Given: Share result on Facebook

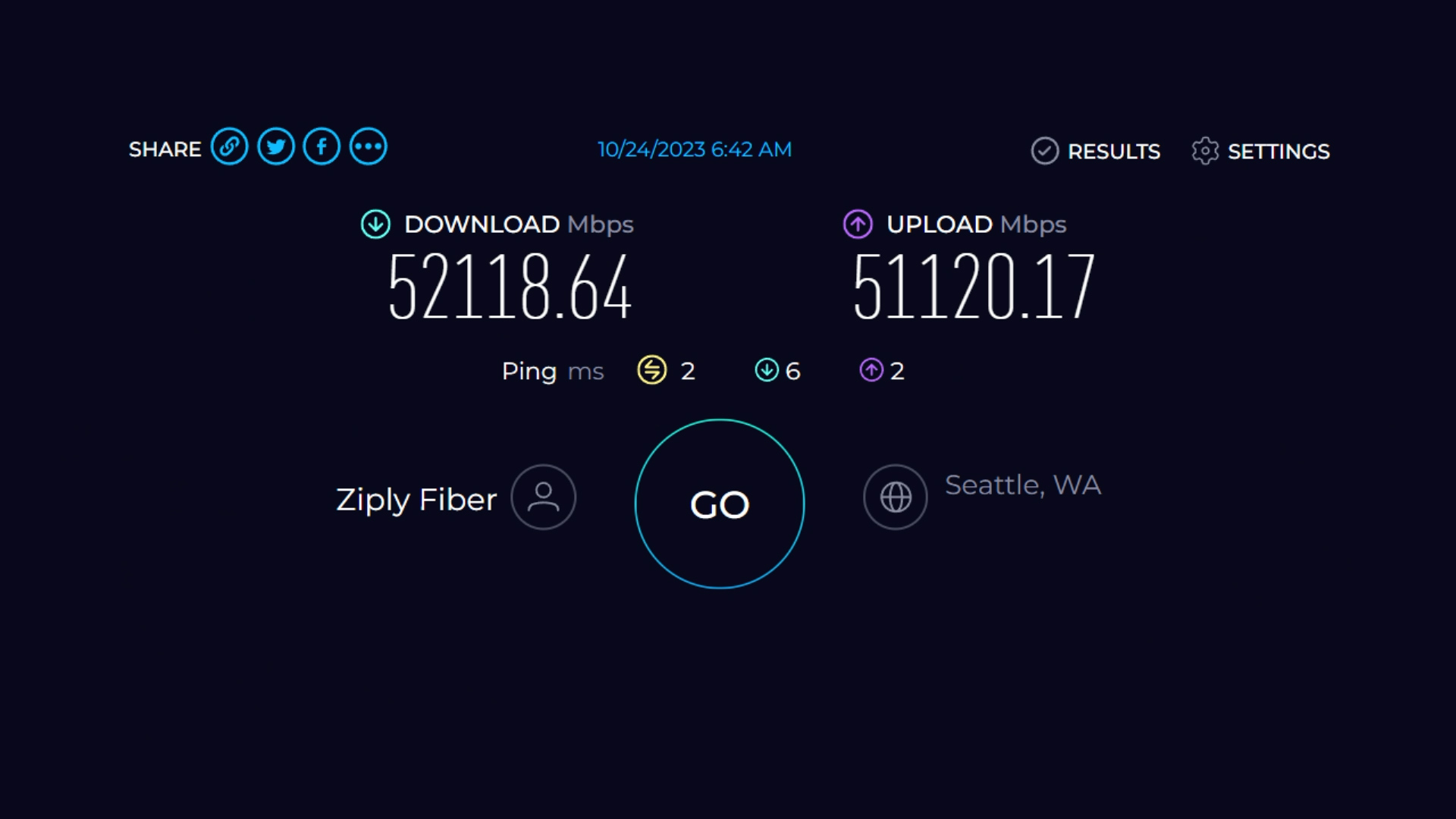Looking at the screenshot, I should [x=322, y=147].
